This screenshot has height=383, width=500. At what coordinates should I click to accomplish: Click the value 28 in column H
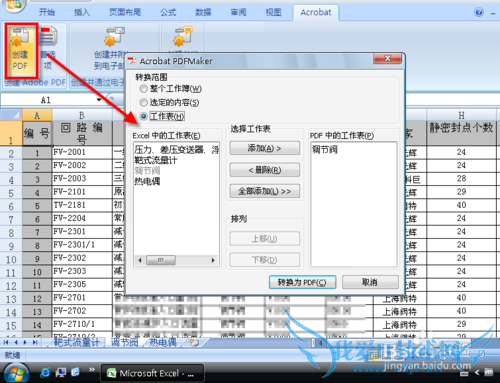(x=461, y=179)
